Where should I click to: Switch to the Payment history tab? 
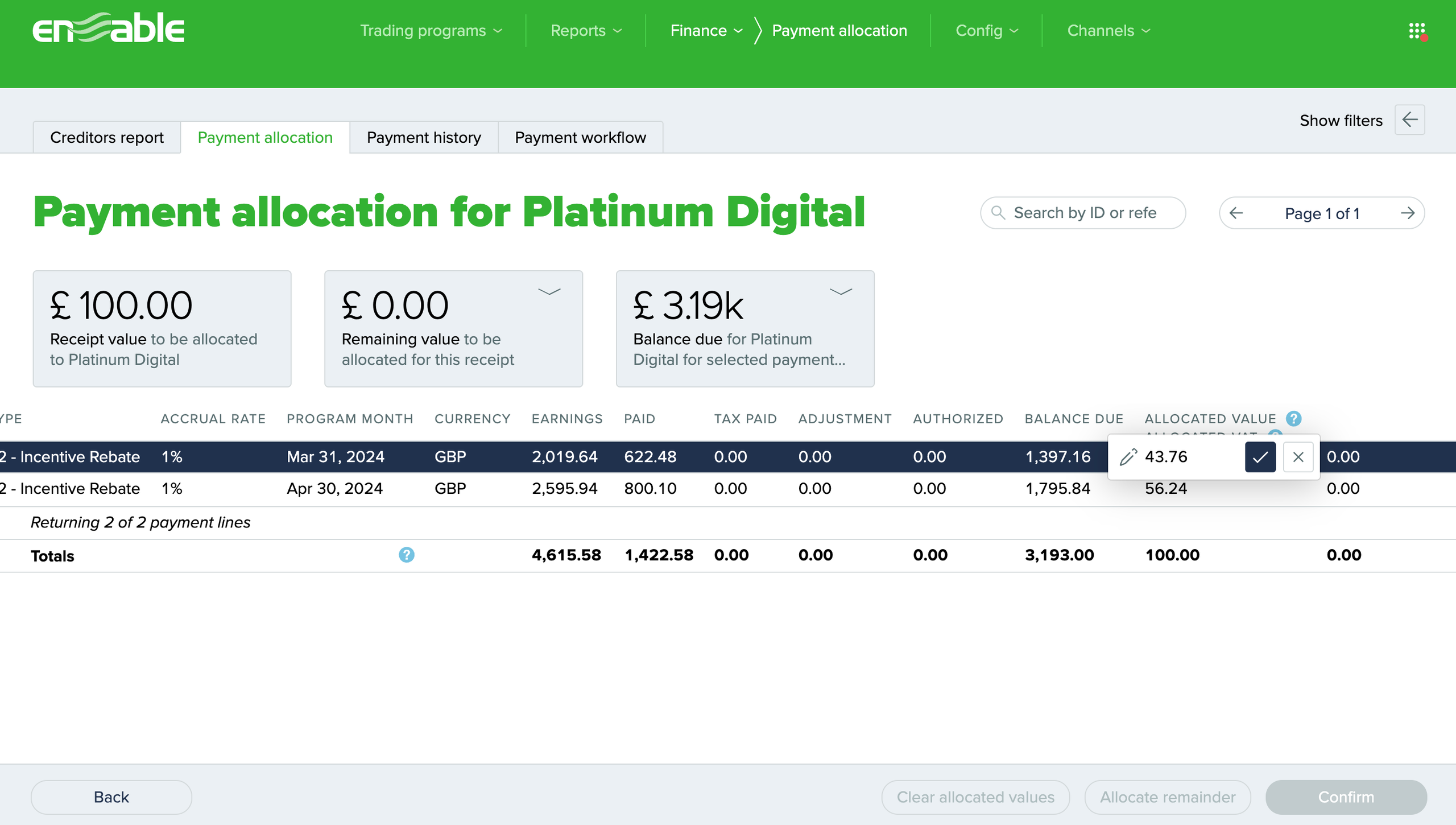pyautogui.click(x=424, y=137)
